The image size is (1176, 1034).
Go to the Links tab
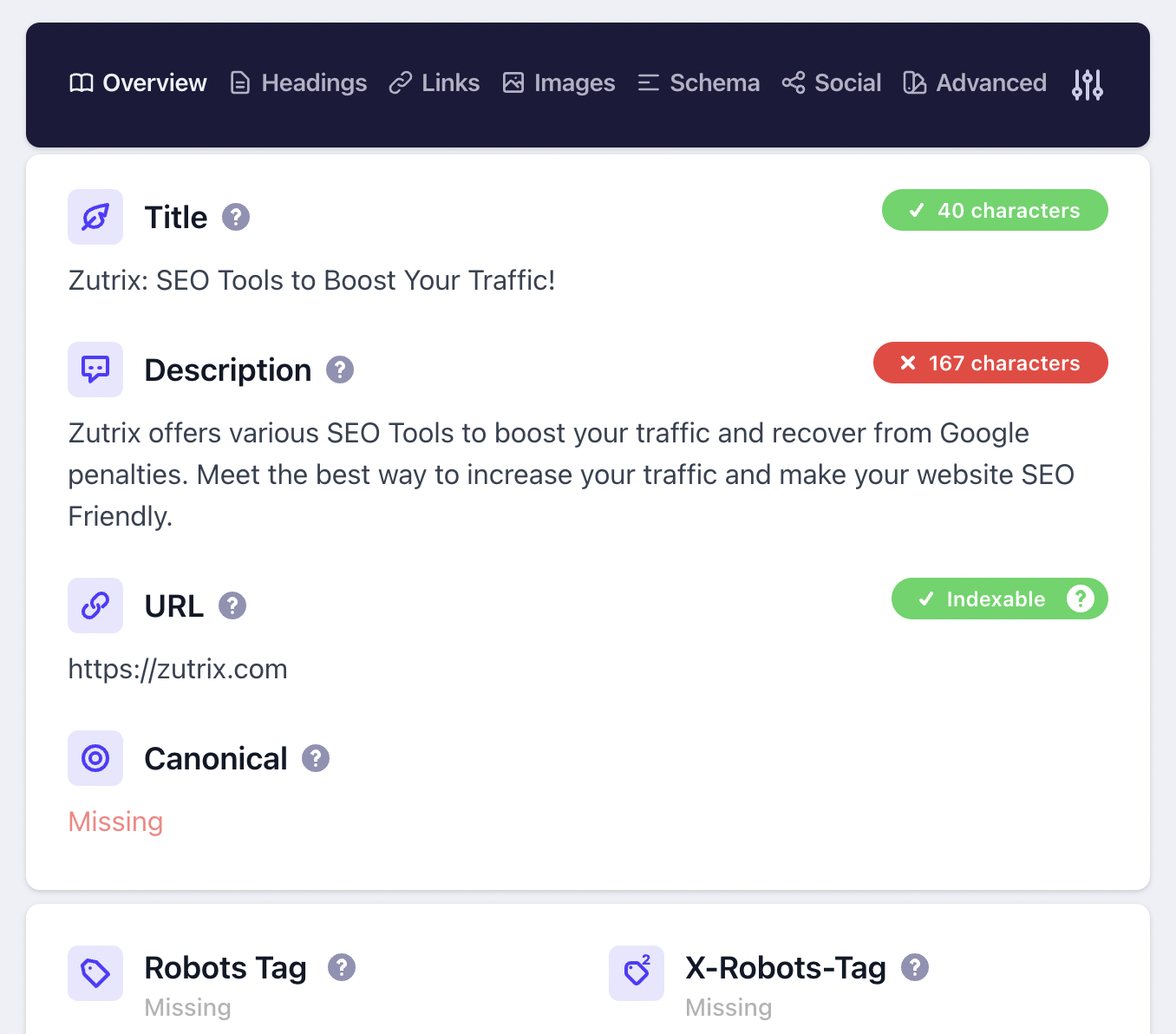(x=434, y=83)
